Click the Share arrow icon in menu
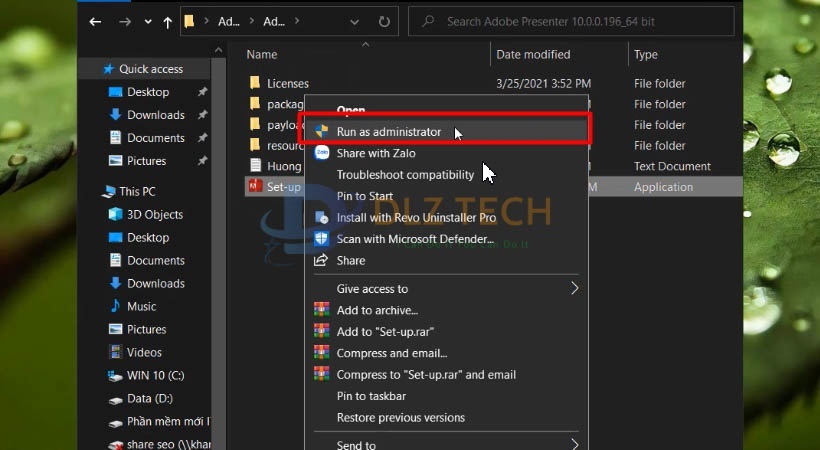The image size is (820, 450). point(321,260)
